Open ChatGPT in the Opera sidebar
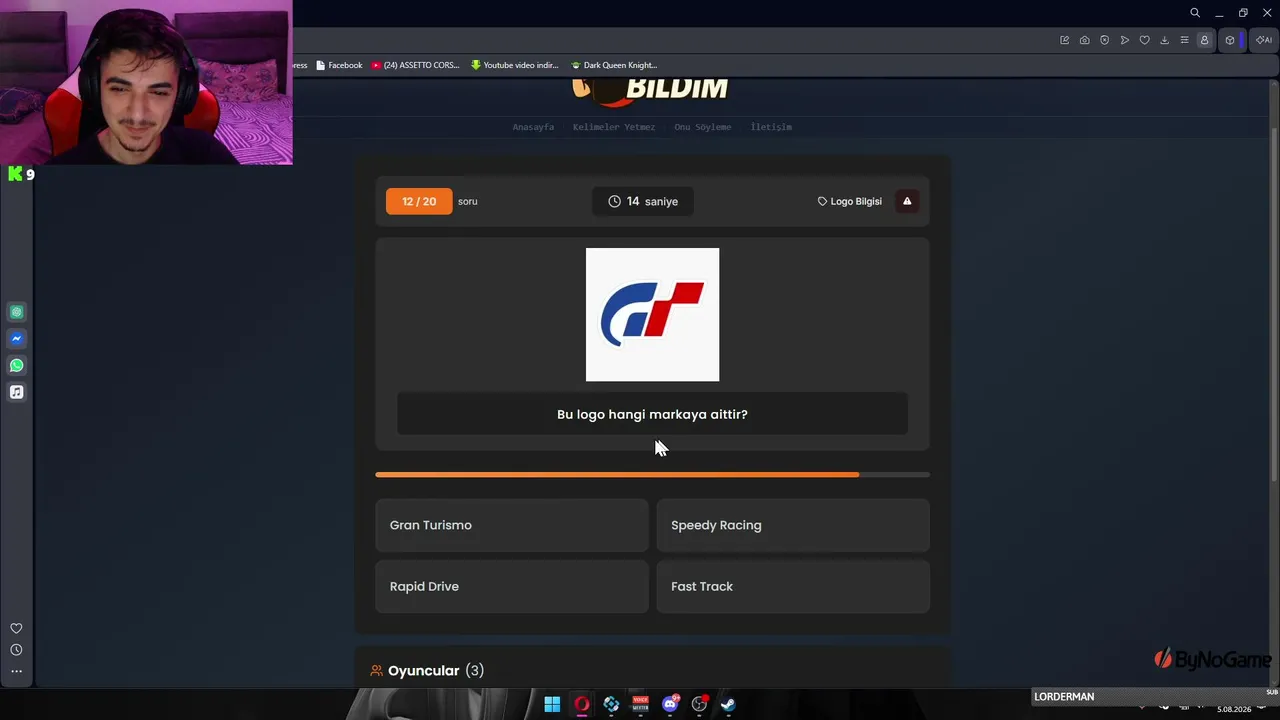 pyautogui.click(x=16, y=312)
